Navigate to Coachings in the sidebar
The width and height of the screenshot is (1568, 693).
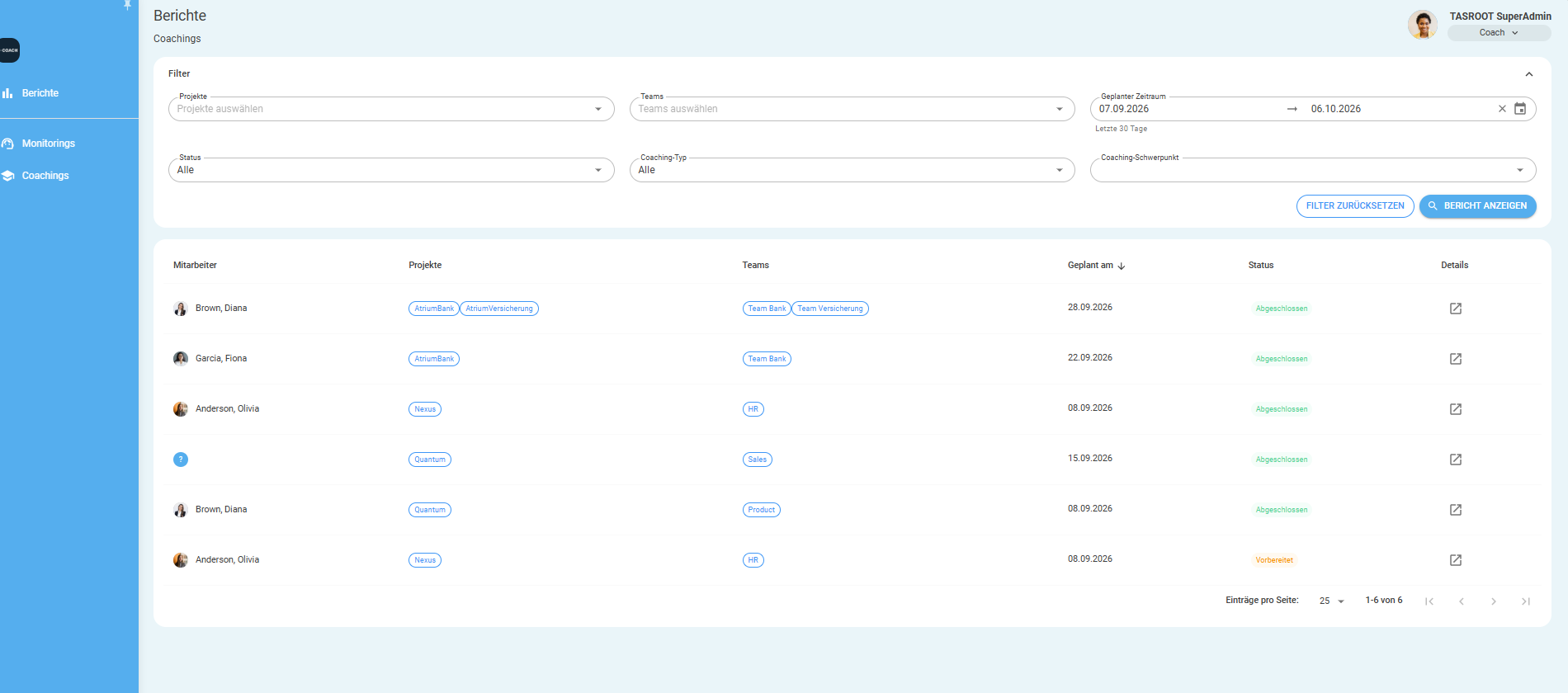point(45,176)
